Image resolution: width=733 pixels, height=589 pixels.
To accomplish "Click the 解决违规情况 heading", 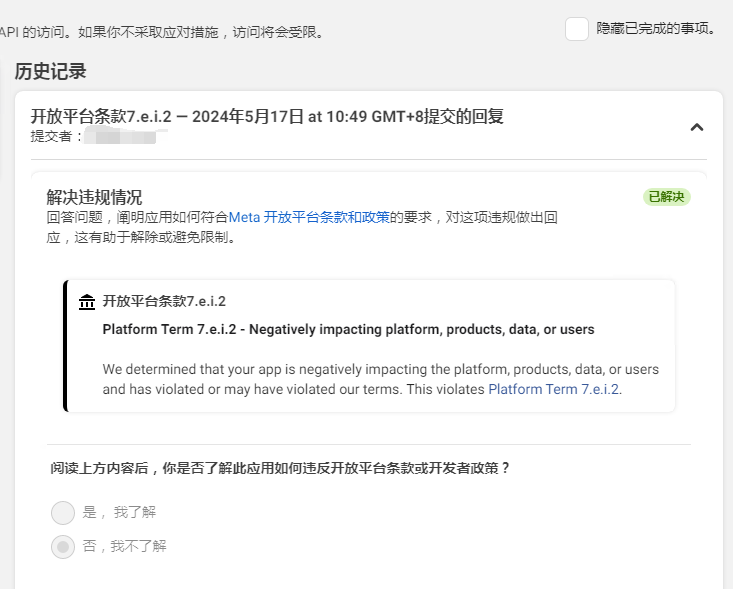I will click(x=94, y=197).
